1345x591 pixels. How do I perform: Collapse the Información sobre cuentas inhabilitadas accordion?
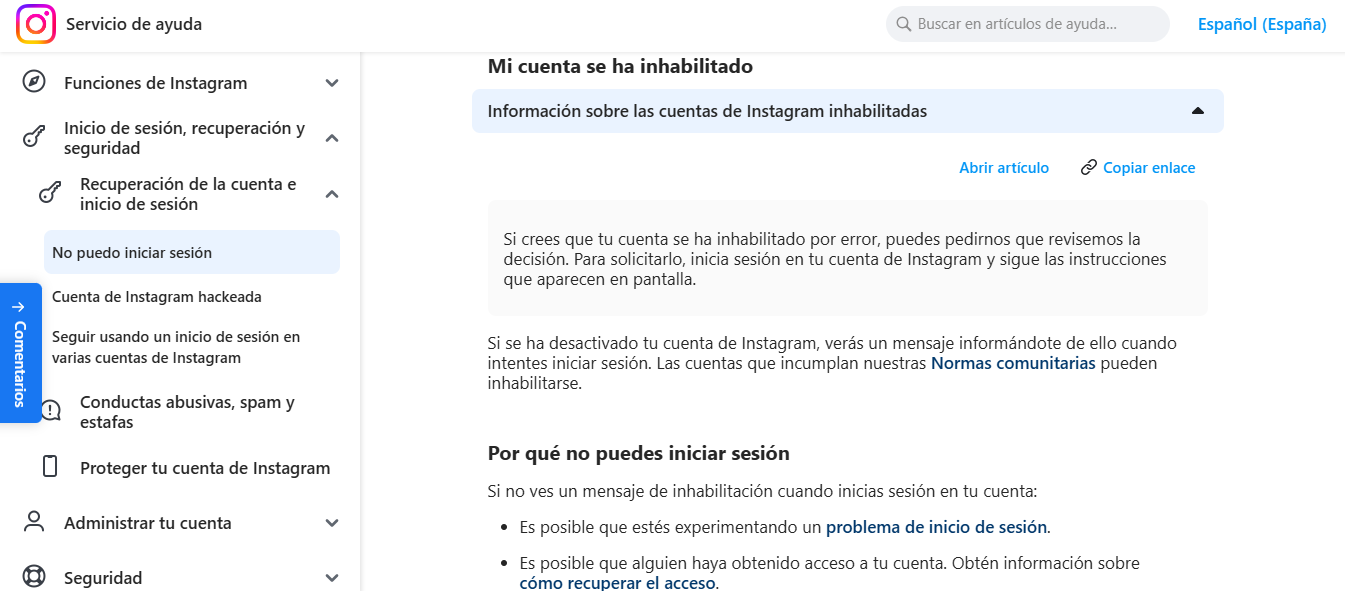pyautogui.click(x=1197, y=111)
